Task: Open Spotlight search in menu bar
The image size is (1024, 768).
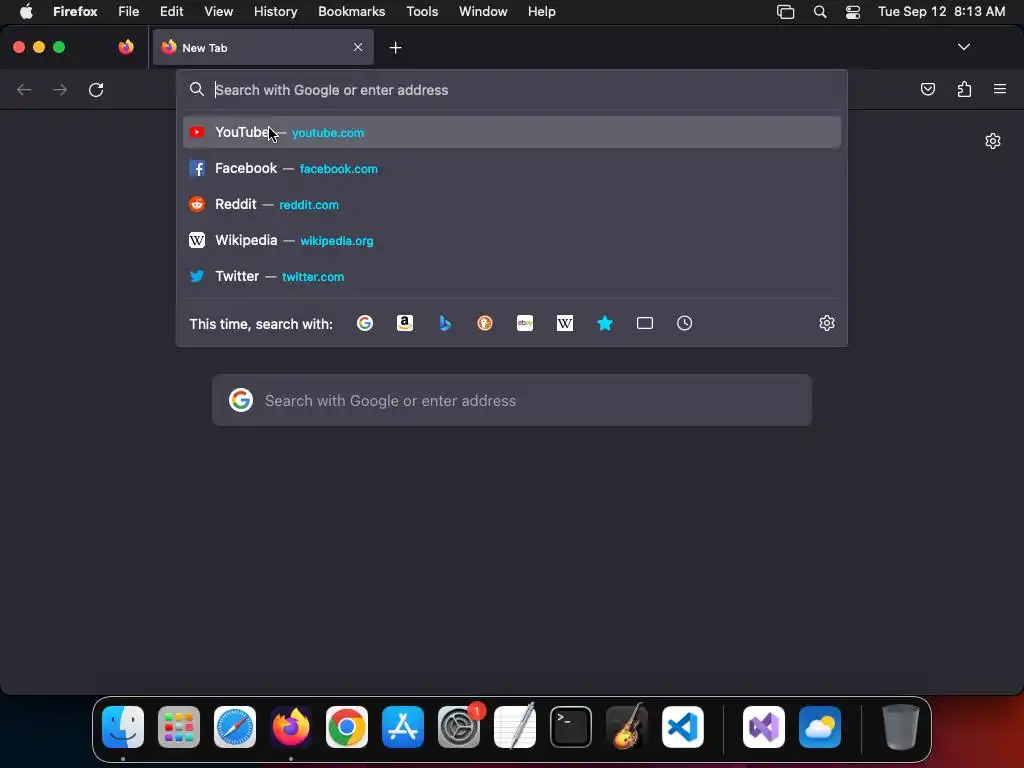Action: 820,11
